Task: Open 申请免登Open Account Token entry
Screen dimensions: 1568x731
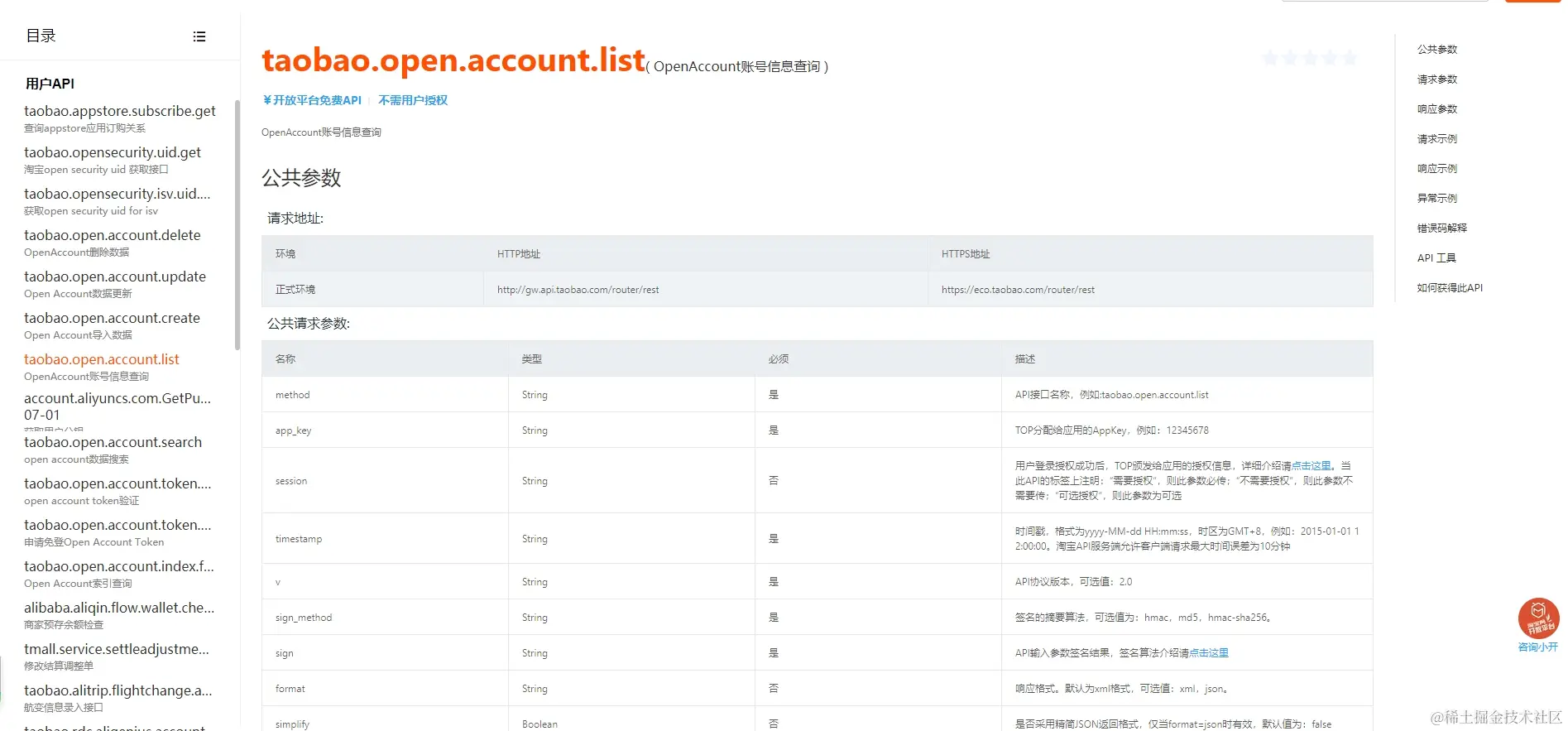Action: coord(117,532)
